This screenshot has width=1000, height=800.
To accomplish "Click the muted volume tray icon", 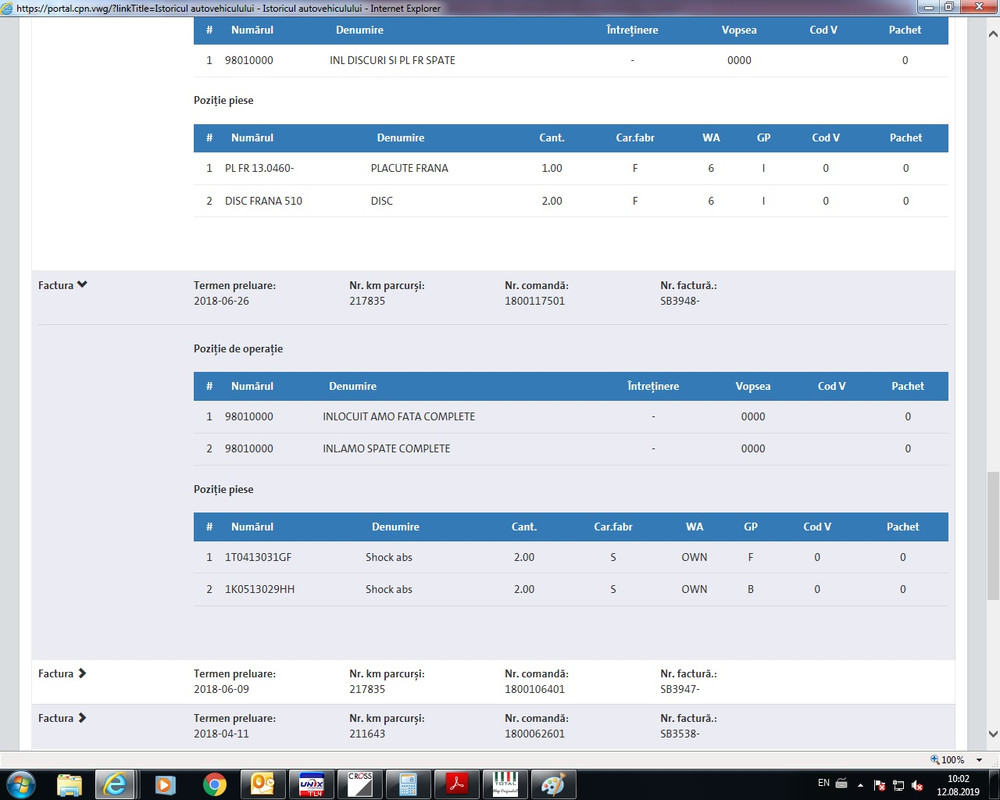I will point(917,785).
